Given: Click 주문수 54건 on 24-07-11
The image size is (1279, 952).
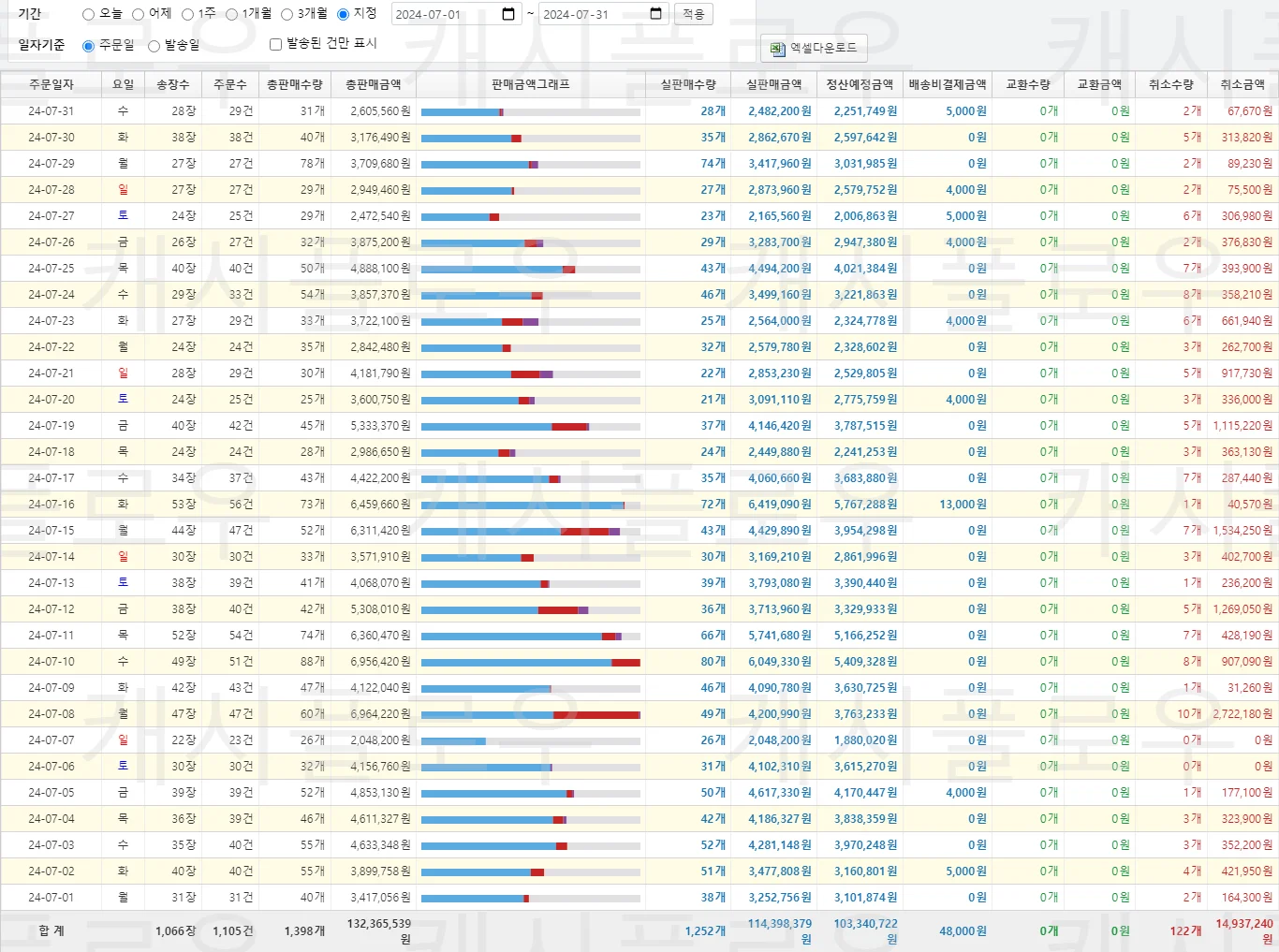Looking at the screenshot, I should (241, 635).
